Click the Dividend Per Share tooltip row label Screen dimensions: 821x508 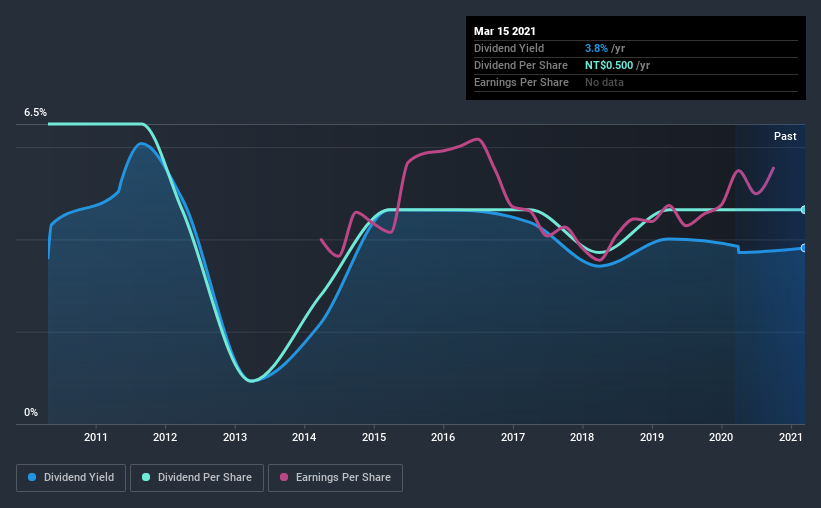pos(521,65)
